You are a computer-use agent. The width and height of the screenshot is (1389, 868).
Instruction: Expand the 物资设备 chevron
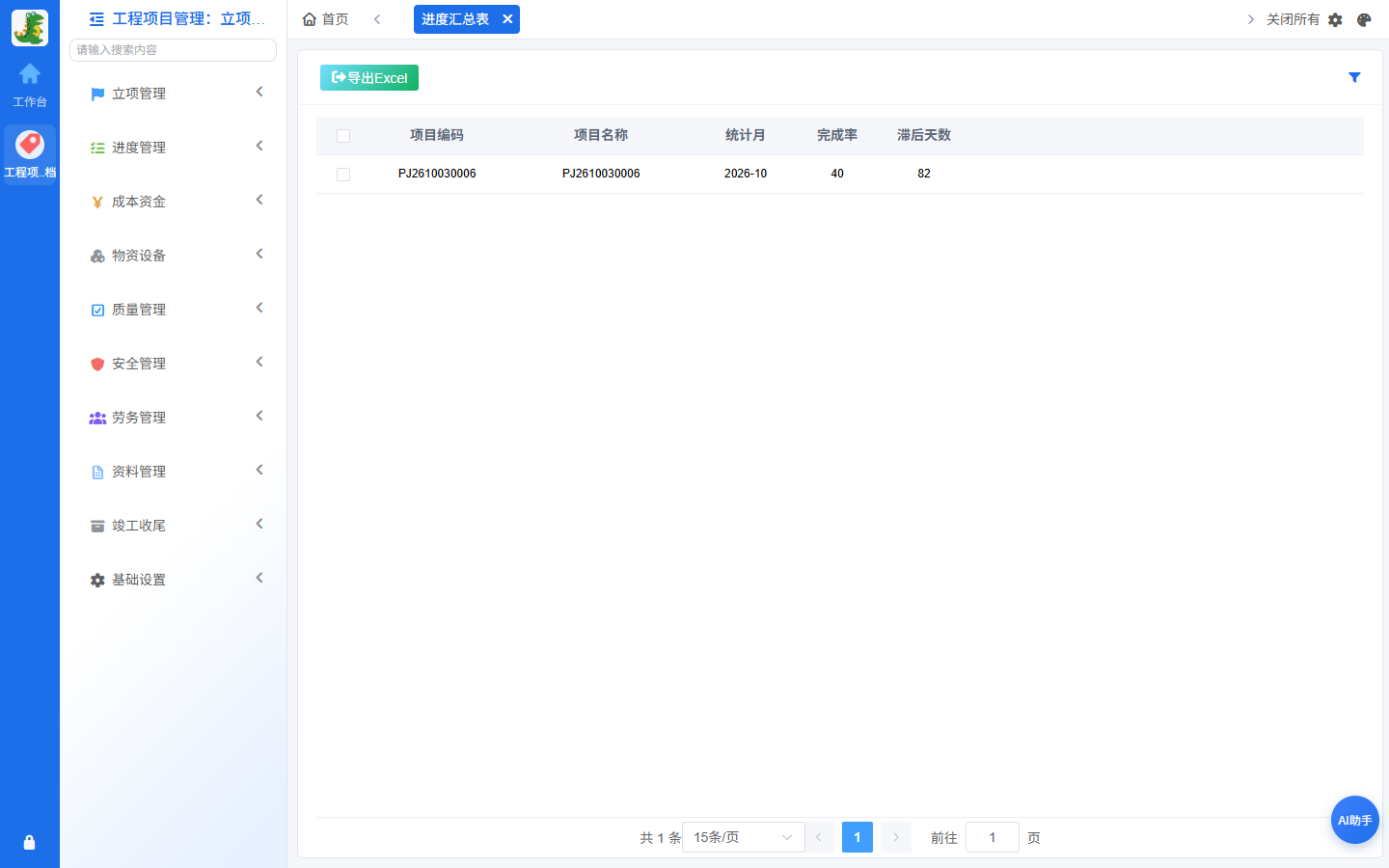point(259,254)
